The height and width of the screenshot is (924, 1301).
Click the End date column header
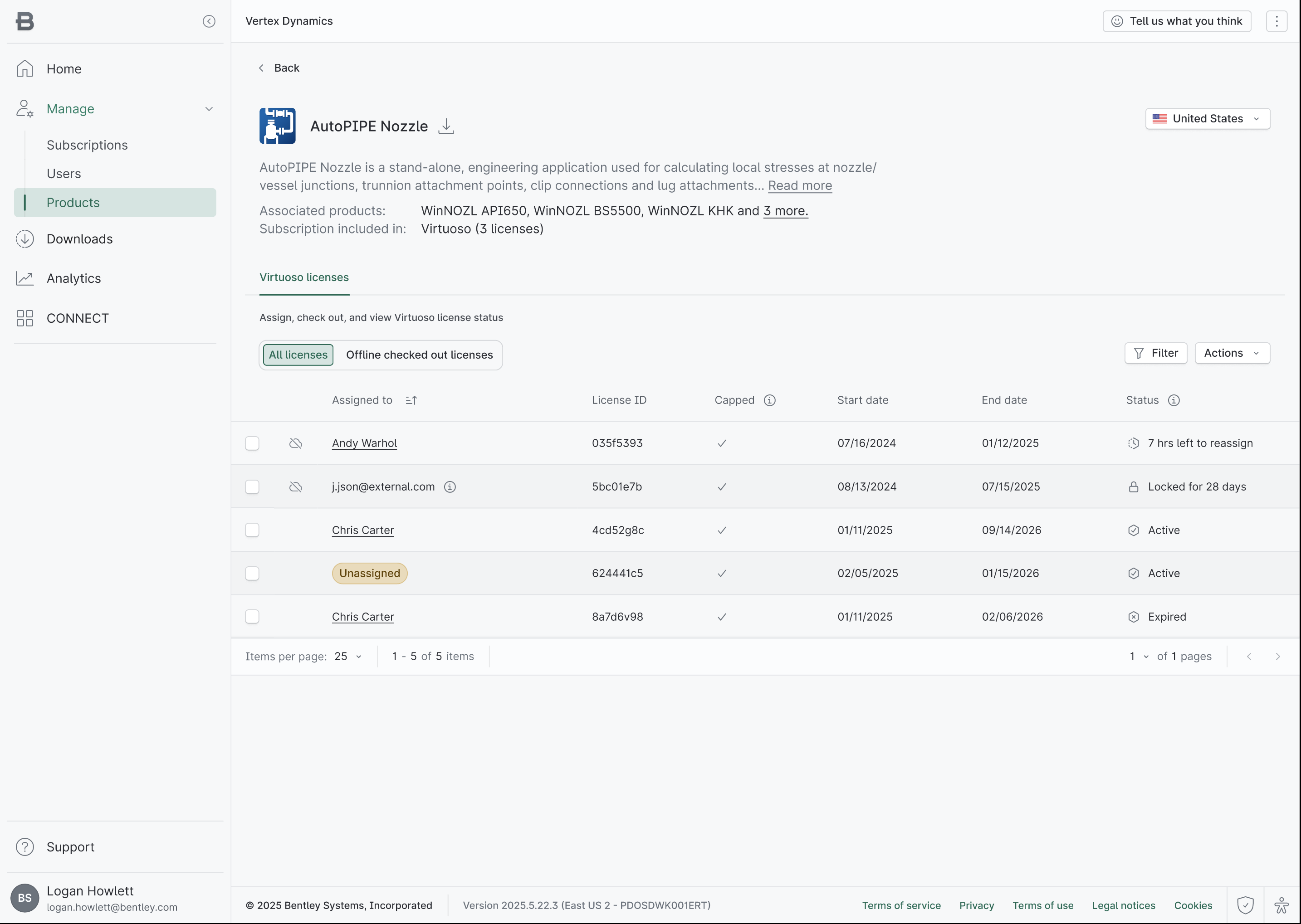point(1004,400)
